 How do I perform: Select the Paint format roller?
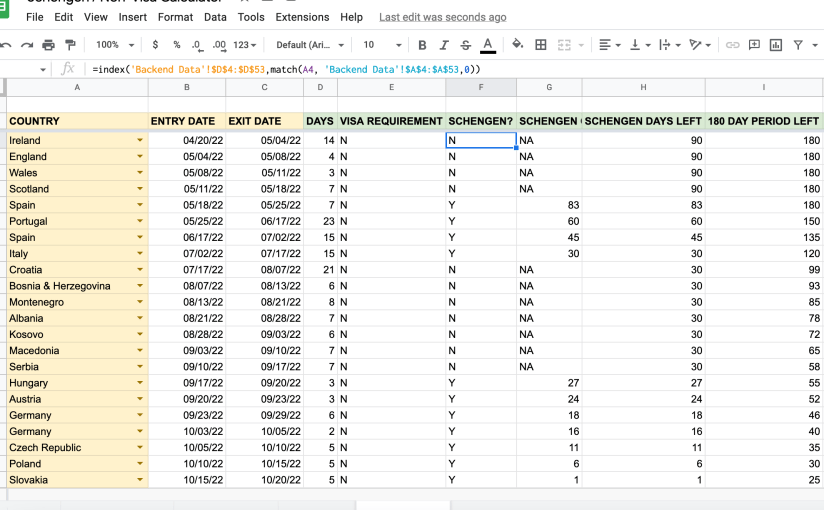[69, 45]
